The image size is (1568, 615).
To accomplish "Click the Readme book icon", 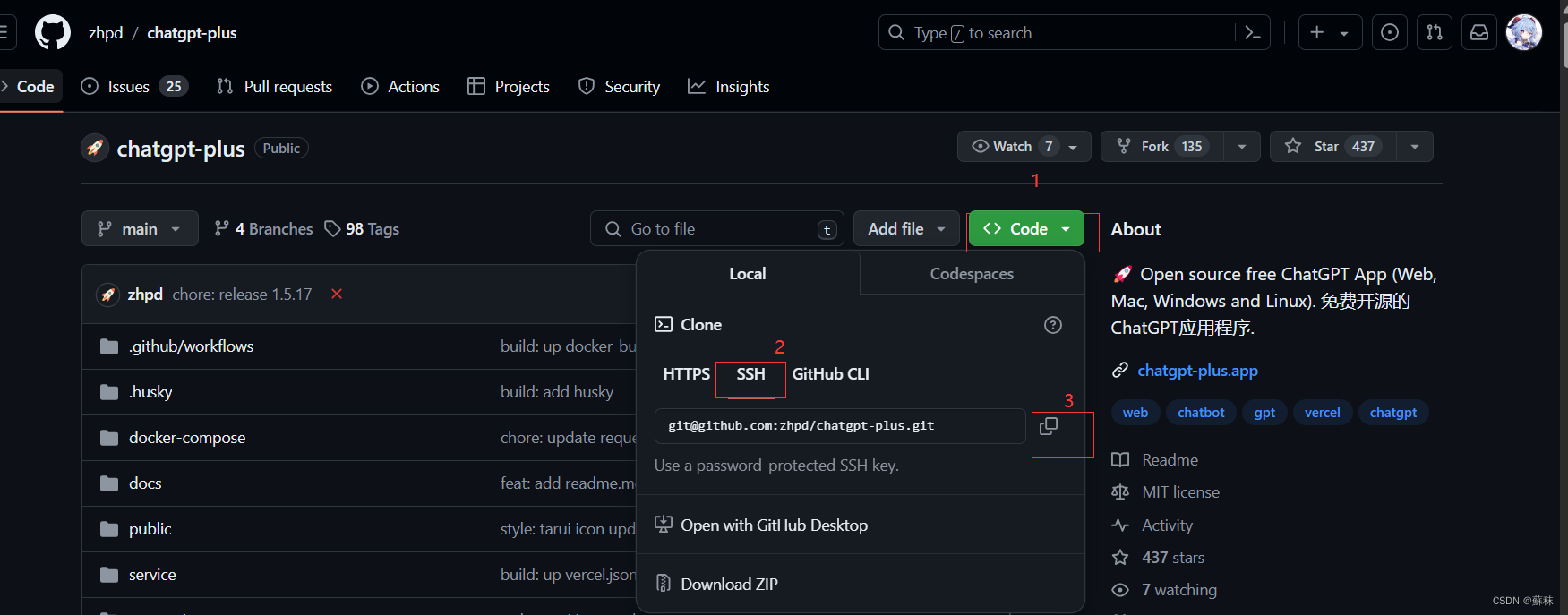I will pos(1120,460).
